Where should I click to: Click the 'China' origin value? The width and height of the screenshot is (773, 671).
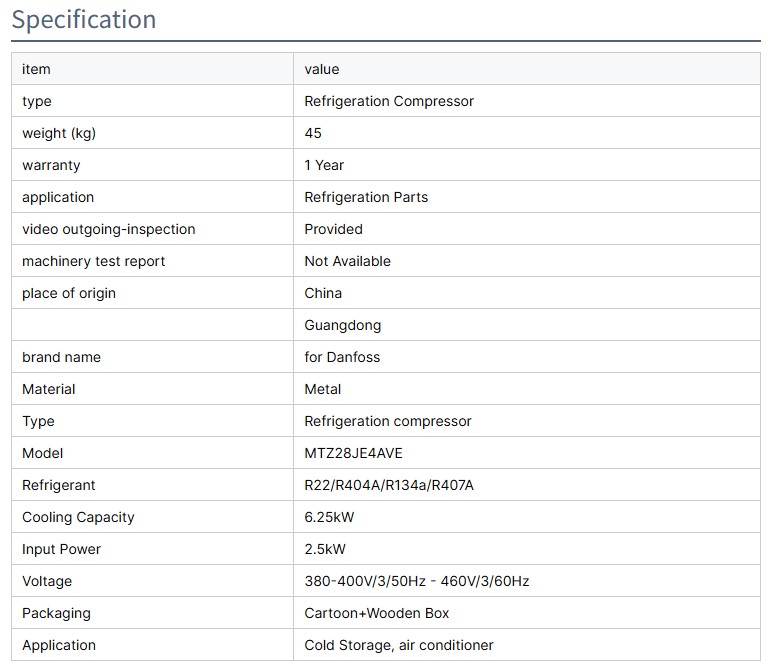tap(323, 293)
